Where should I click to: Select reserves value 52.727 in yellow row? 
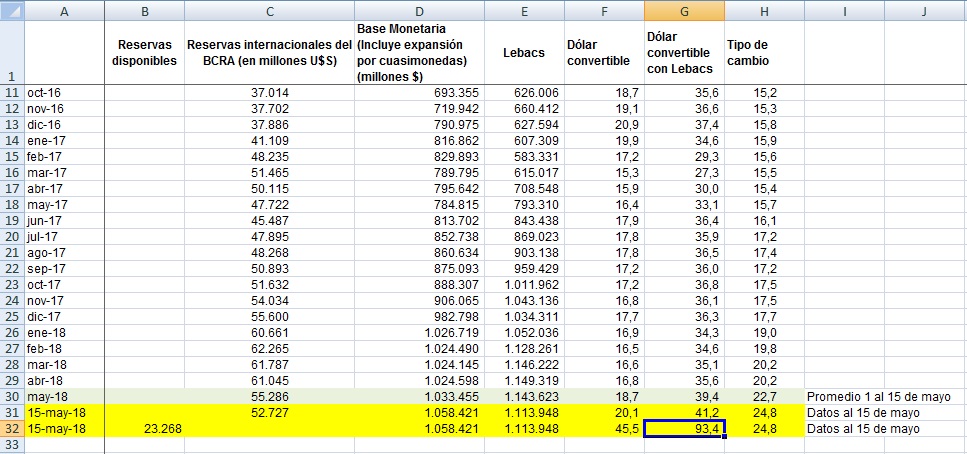click(269, 413)
